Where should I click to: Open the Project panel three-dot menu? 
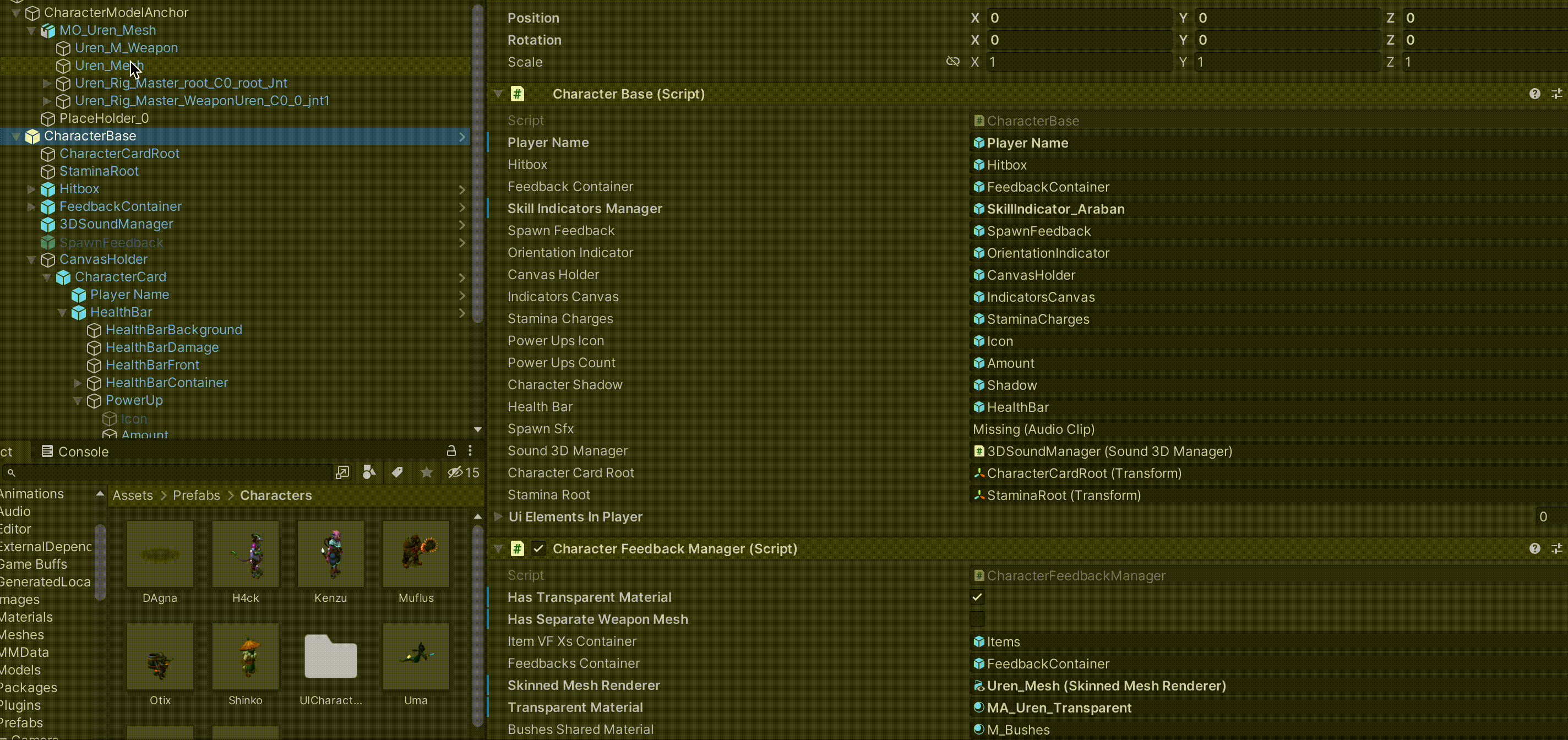tap(470, 451)
